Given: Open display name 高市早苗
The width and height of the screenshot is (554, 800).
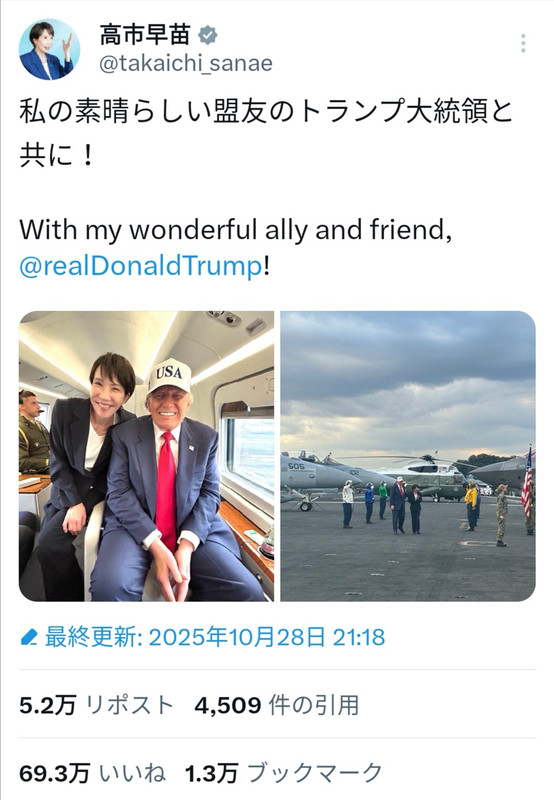Looking at the screenshot, I should point(144,35).
